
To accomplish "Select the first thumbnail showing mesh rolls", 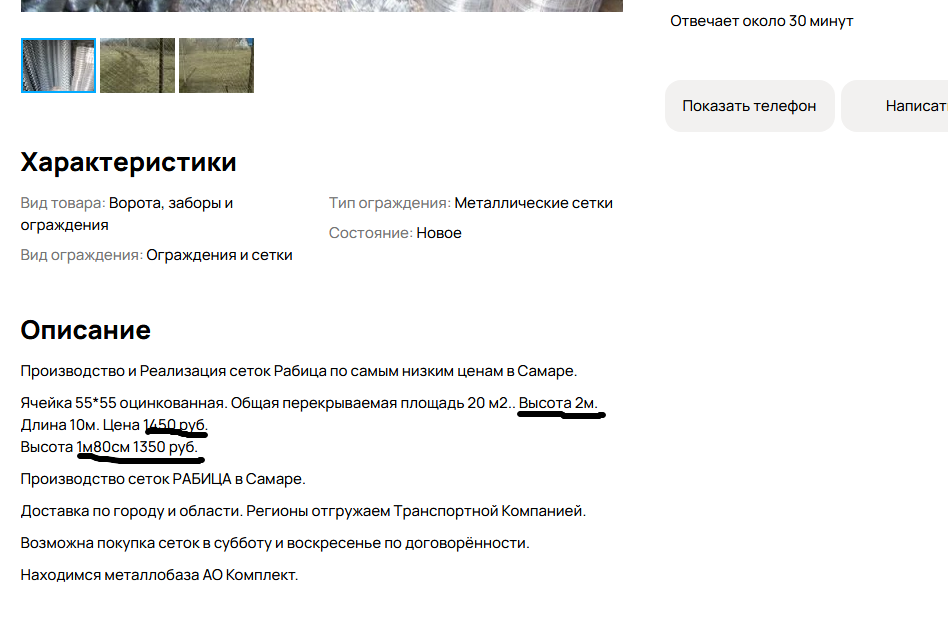I will pyautogui.click(x=58, y=66).
